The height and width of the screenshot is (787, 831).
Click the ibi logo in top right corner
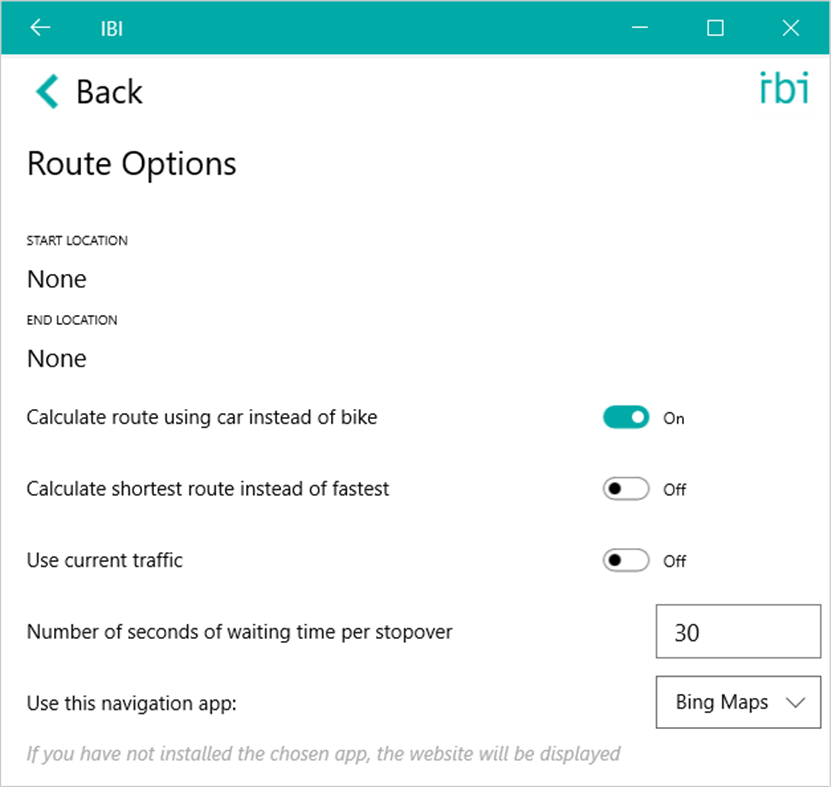pos(784,89)
